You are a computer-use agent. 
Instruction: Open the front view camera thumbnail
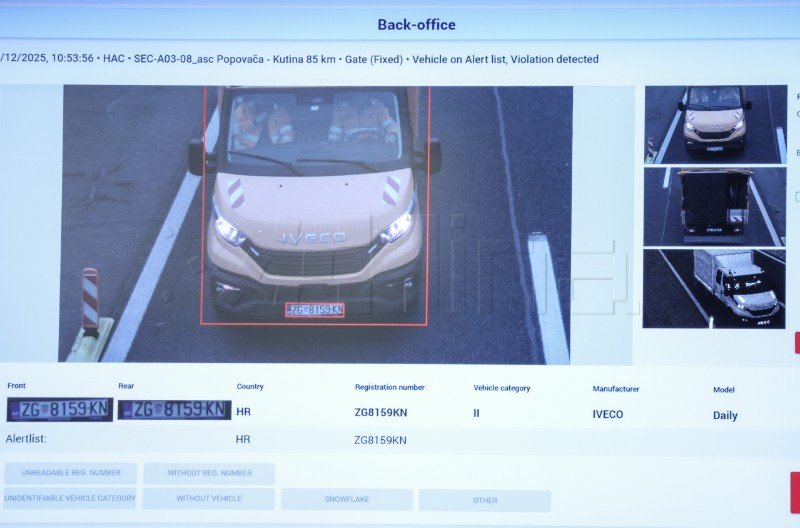(x=714, y=124)
